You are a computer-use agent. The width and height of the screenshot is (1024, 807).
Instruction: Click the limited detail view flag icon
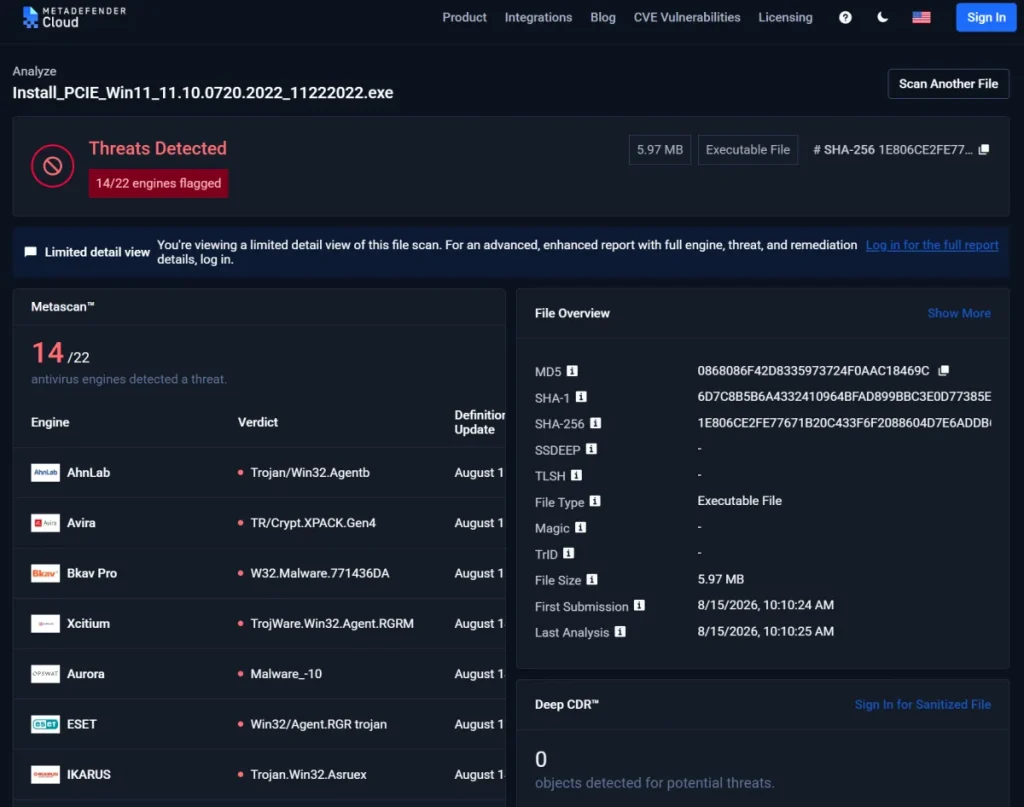30,252
